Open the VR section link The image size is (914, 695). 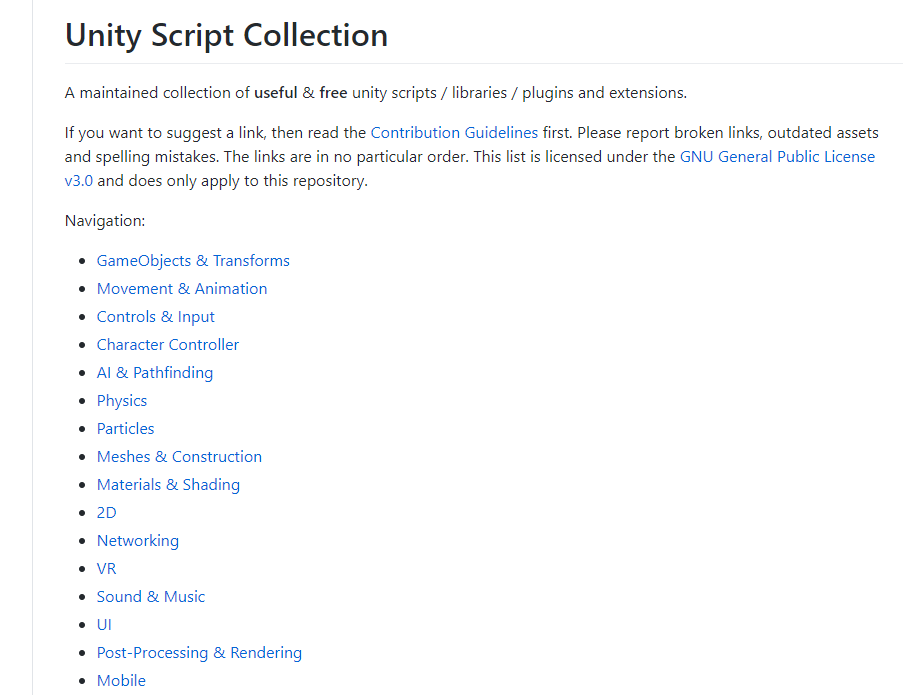107,568
